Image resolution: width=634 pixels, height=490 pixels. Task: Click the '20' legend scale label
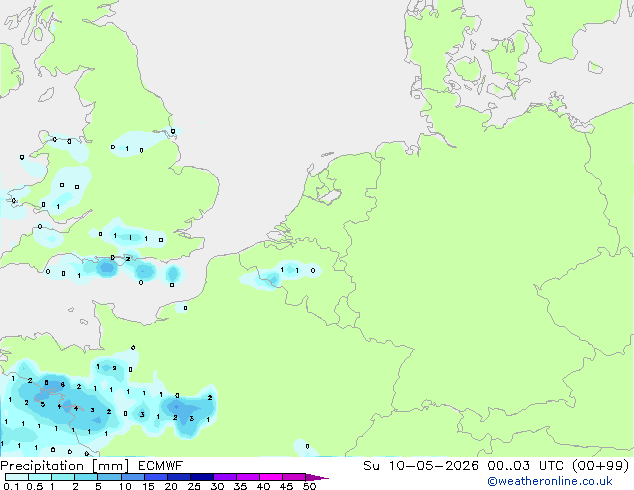[171, 486]
